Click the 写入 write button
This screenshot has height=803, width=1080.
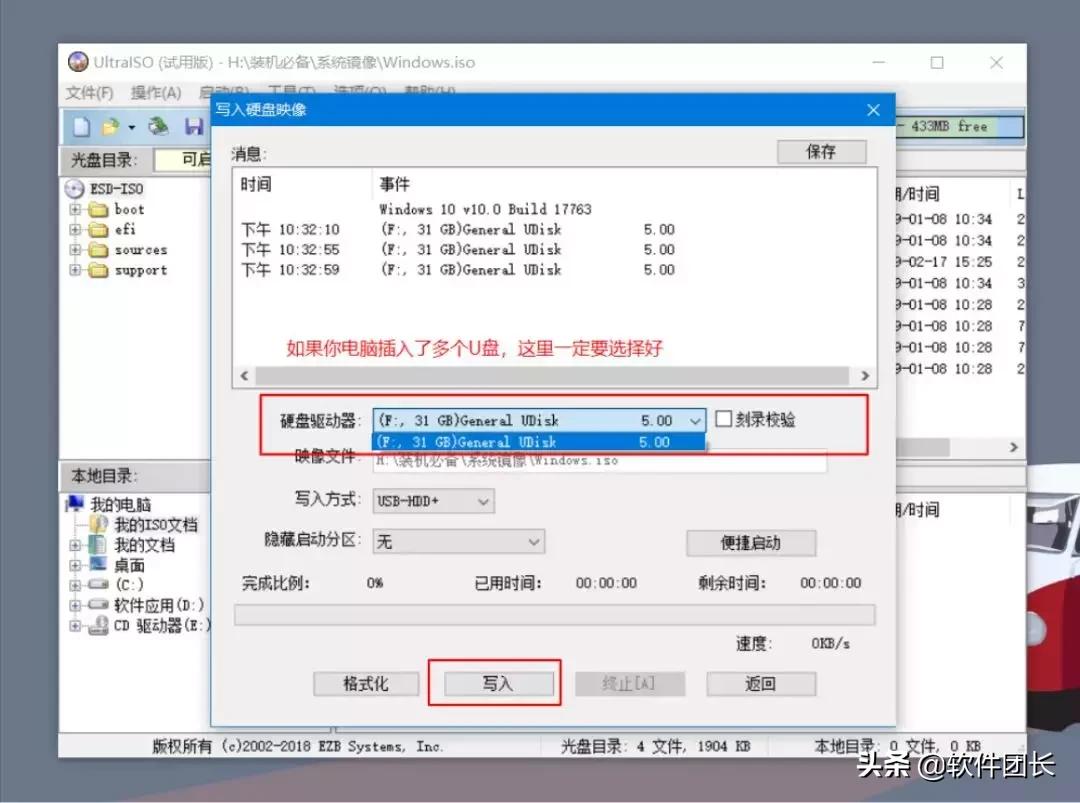(x=498, y=683)
